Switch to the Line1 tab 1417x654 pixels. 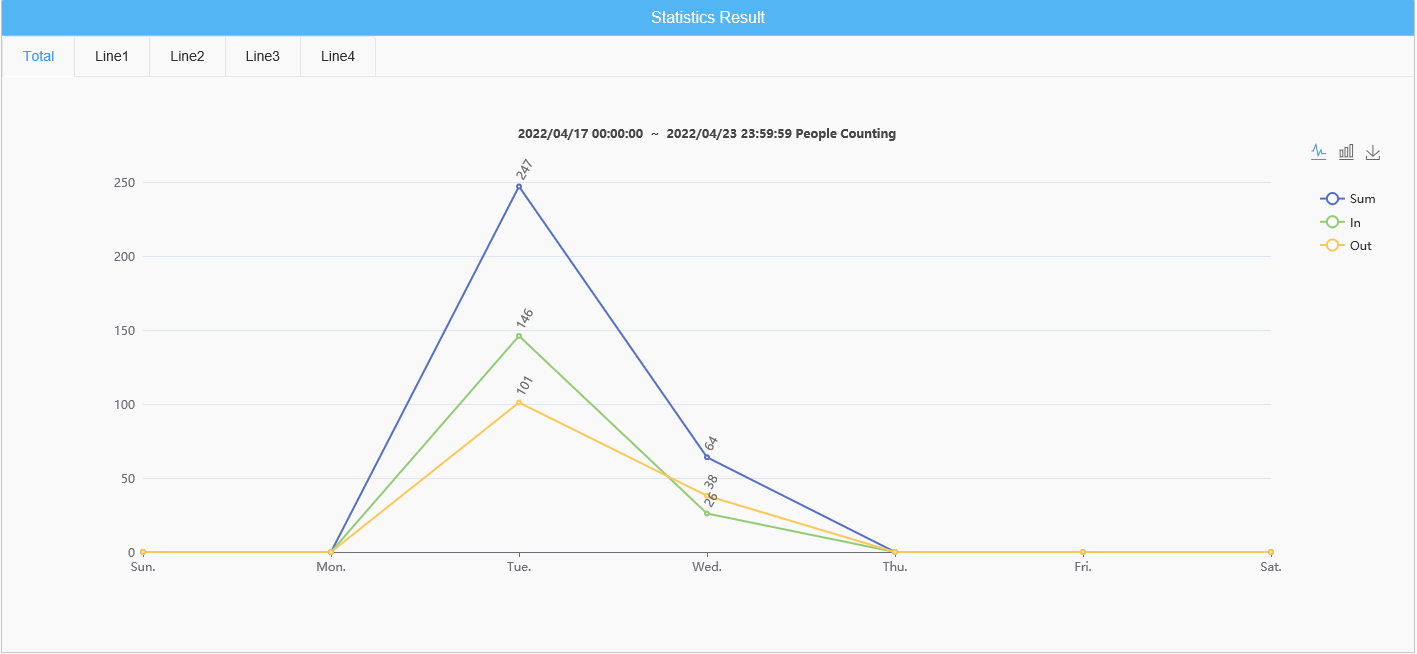pyautogui.click(x=112, y=57)
